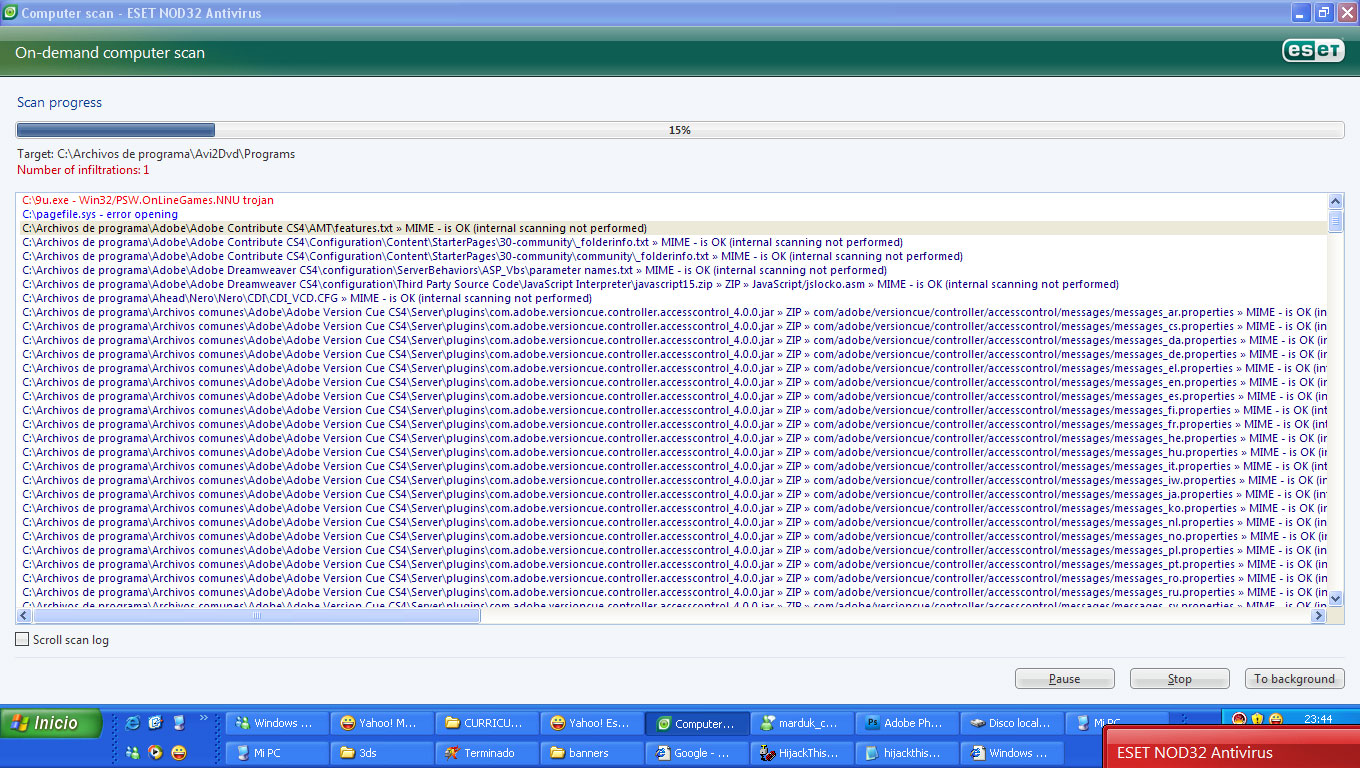Open the marduk_c taskbar window
The width and height of the screenshot is (1360, 768).
tap(802, 723)
